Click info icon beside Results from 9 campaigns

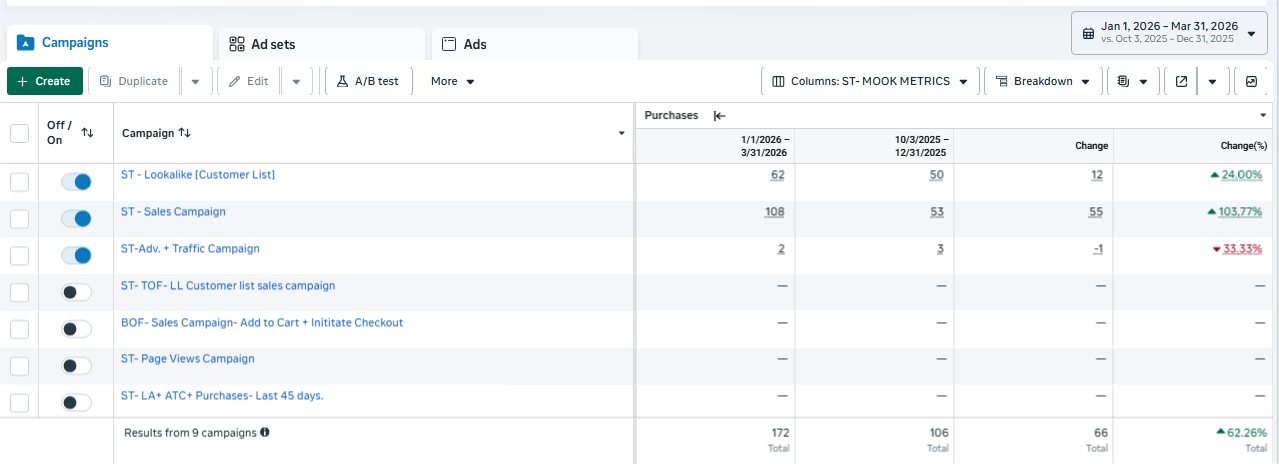click(265, 433)
